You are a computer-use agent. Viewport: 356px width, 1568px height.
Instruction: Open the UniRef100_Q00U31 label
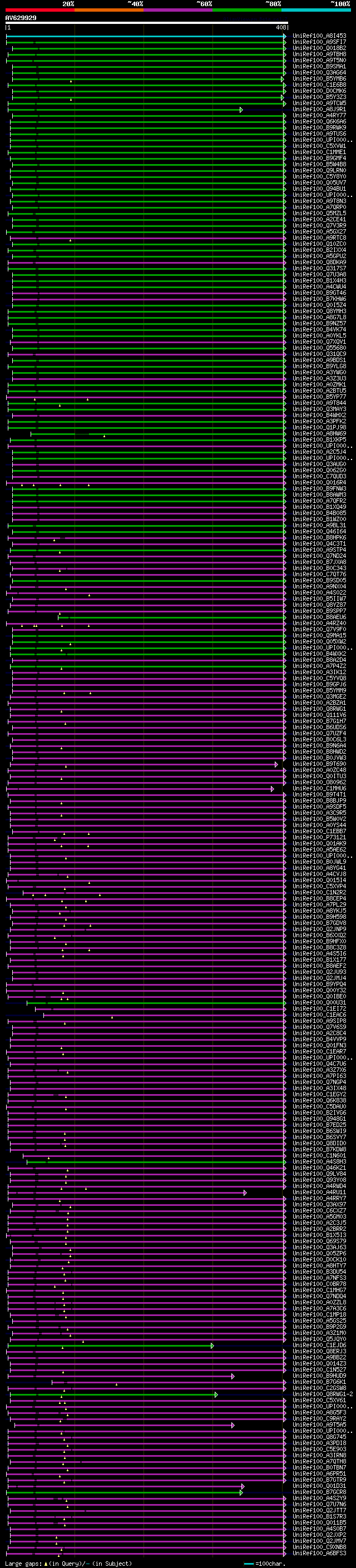[319, 1002]
